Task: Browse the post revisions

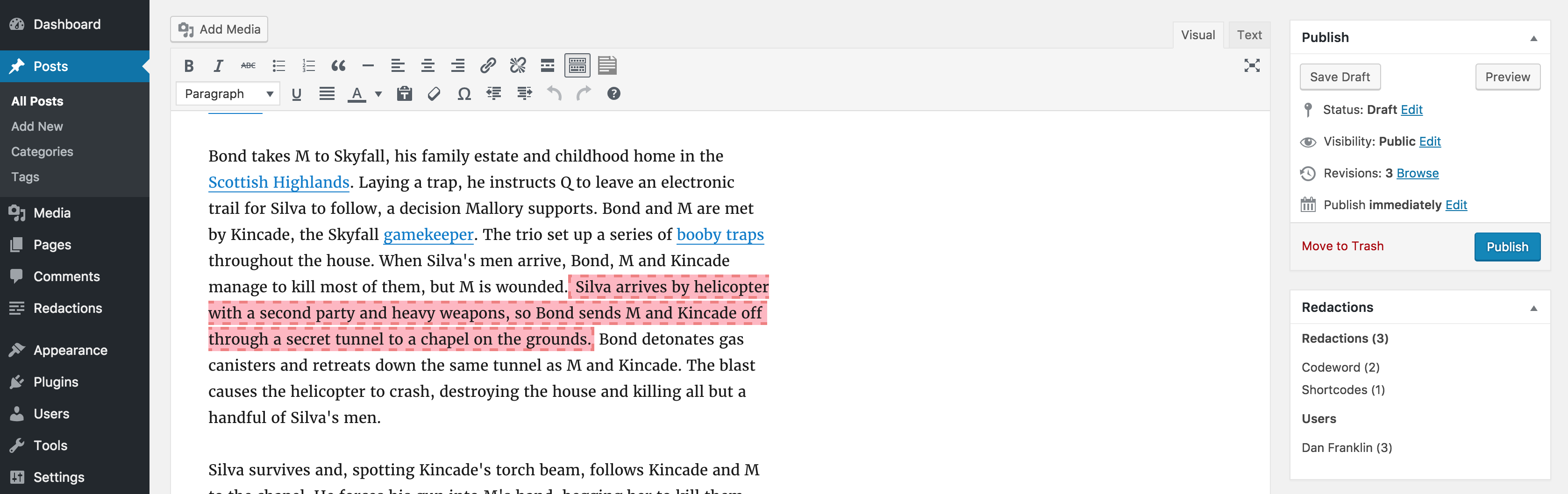Action: click(x=1417, y=173)
